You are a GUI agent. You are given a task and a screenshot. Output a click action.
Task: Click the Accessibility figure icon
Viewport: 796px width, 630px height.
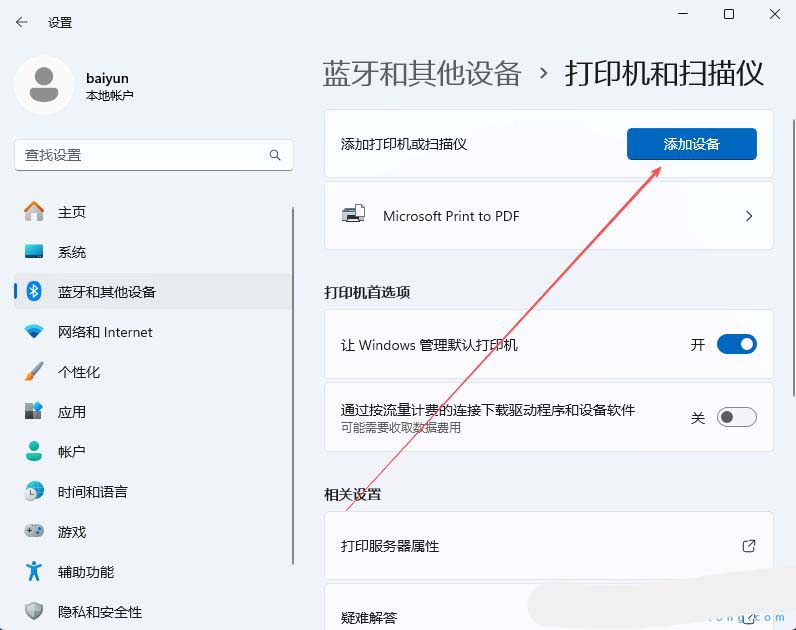(34, 571)
